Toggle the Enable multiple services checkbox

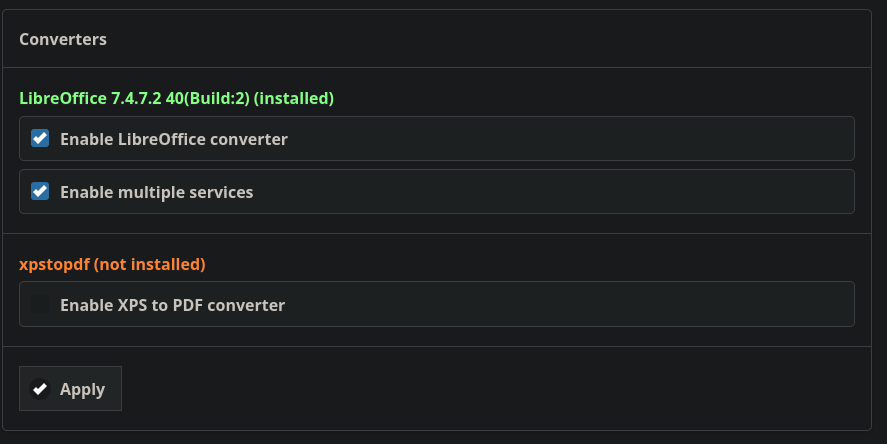(40, 191)
